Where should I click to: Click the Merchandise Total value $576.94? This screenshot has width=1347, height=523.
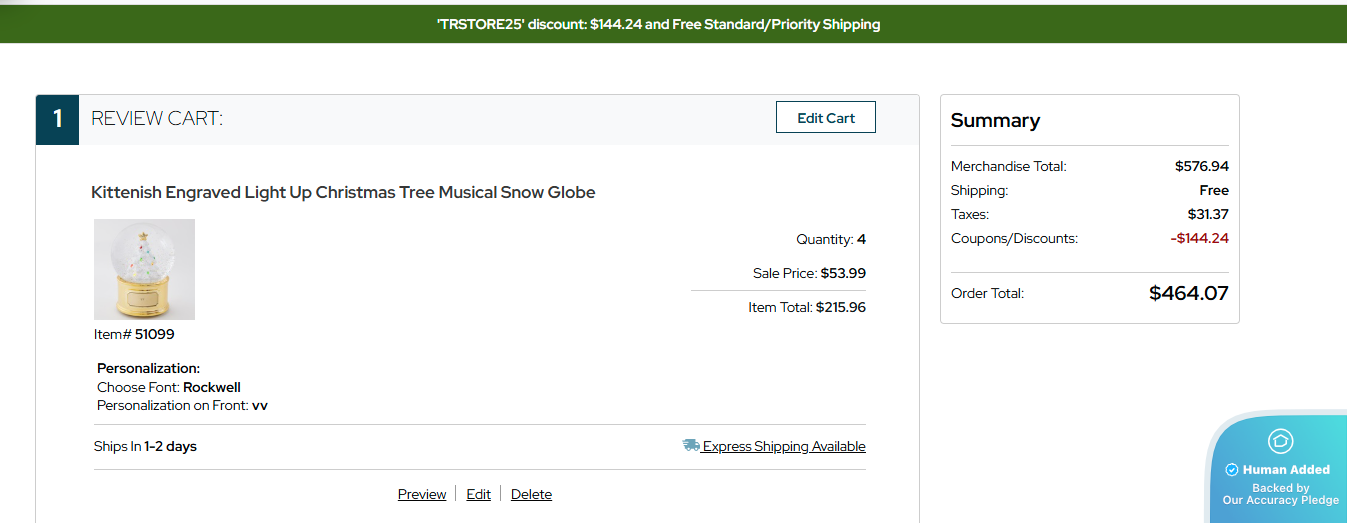tap(1201, 166)
